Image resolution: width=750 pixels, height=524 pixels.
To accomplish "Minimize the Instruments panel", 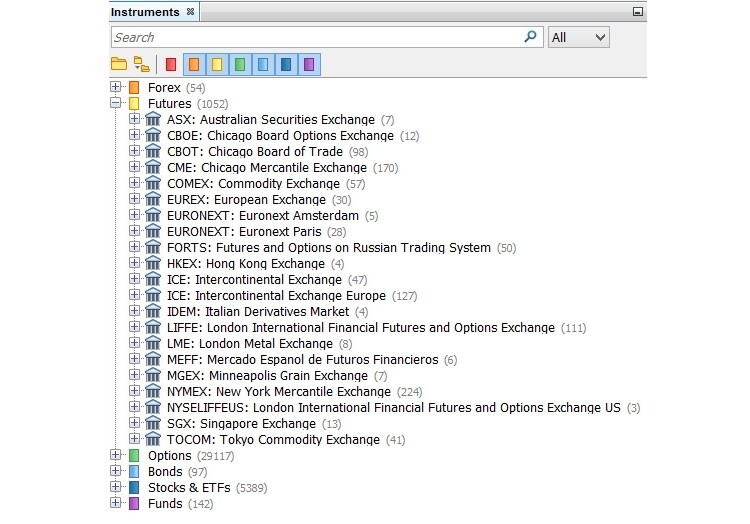I will [x=638, y=11].
